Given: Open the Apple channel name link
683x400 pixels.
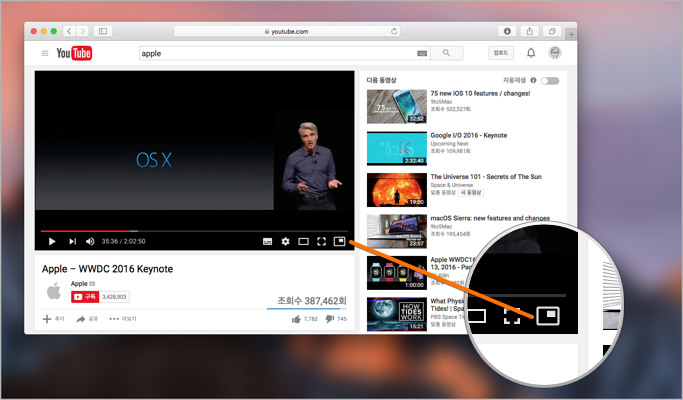Looking at the screenshot, I should point(79,284).
